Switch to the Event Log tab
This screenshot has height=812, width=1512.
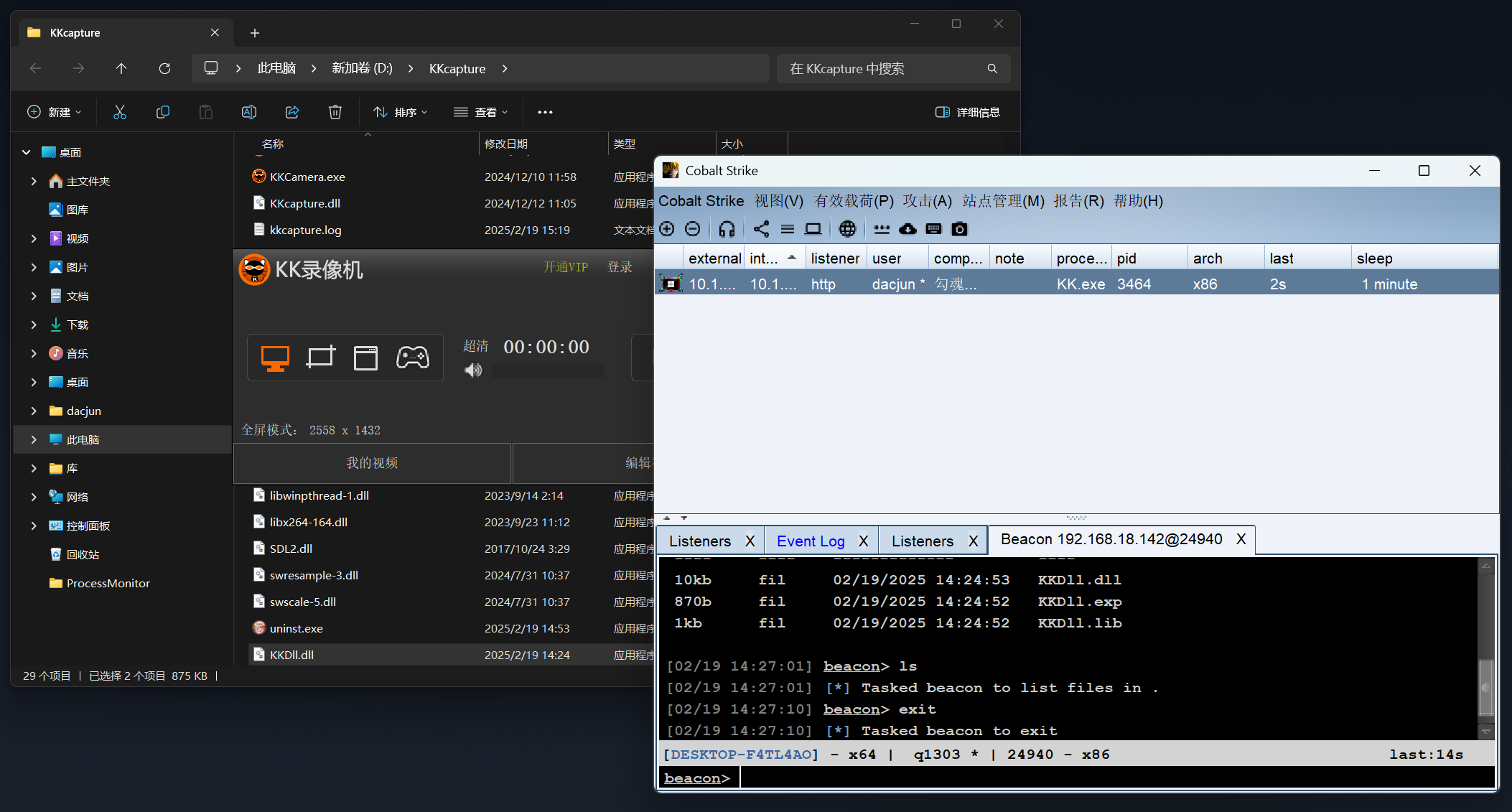click(811, 541)
